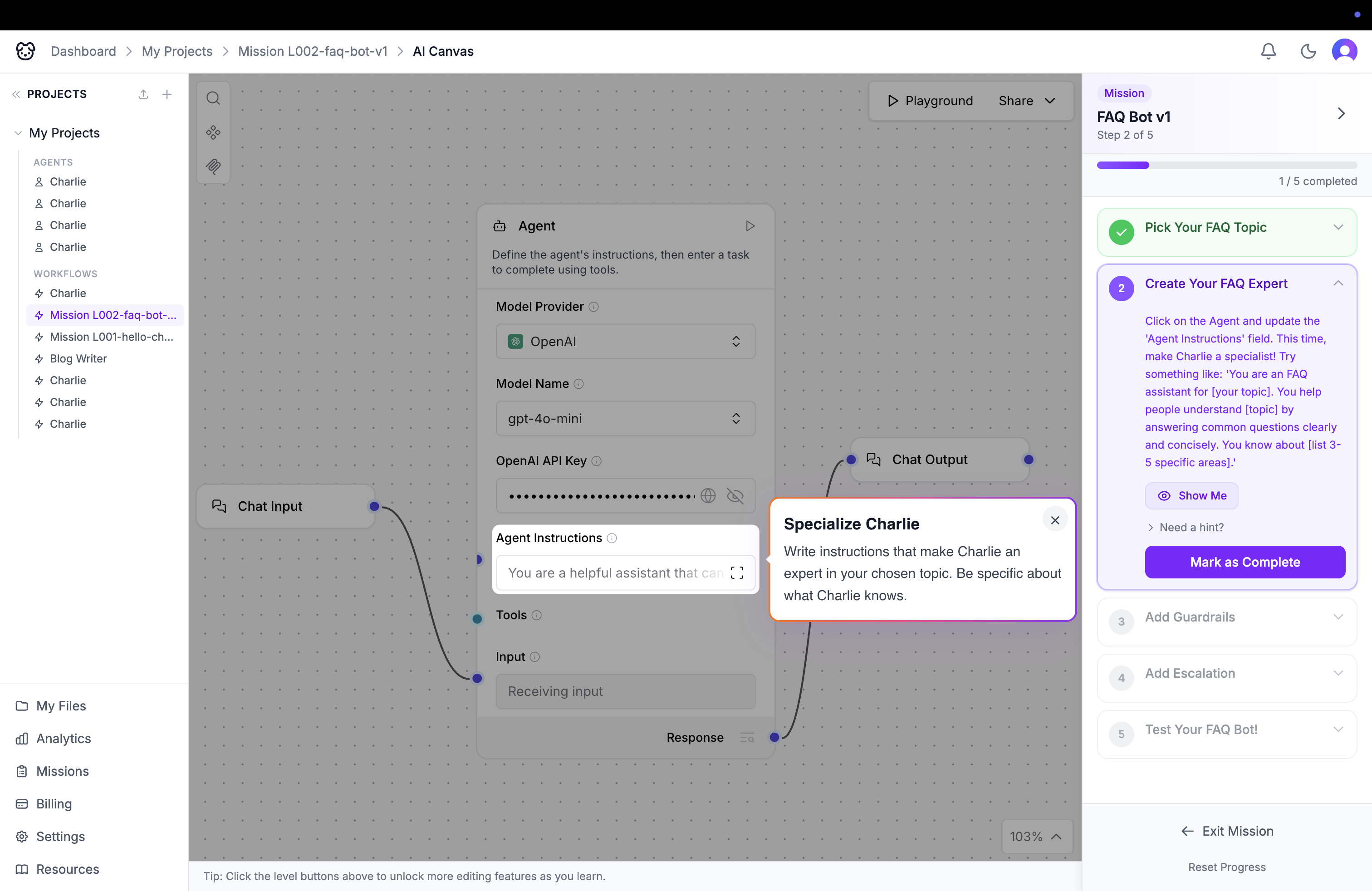Image resolution: width=1372 pixels, height=891 pixels.
Task: Run the Agent node play icon
Action: (750, 226)
